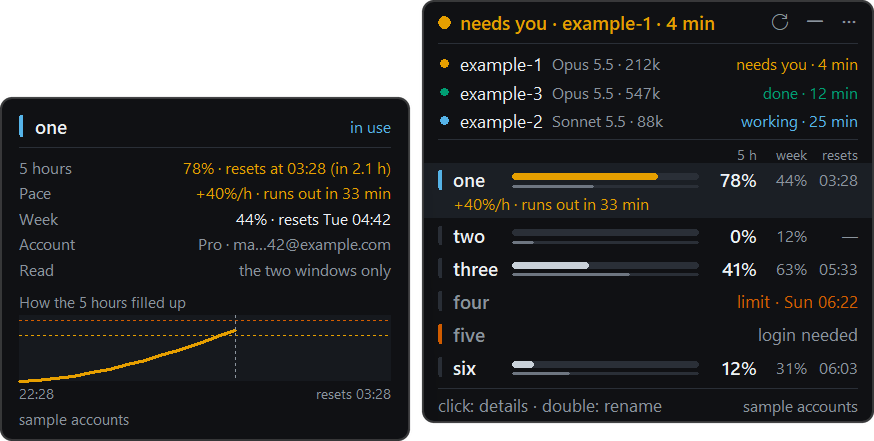Click '44% · resets Tue 04:42' week value
The height and width of the screenshot is (441, 874).
313,219
